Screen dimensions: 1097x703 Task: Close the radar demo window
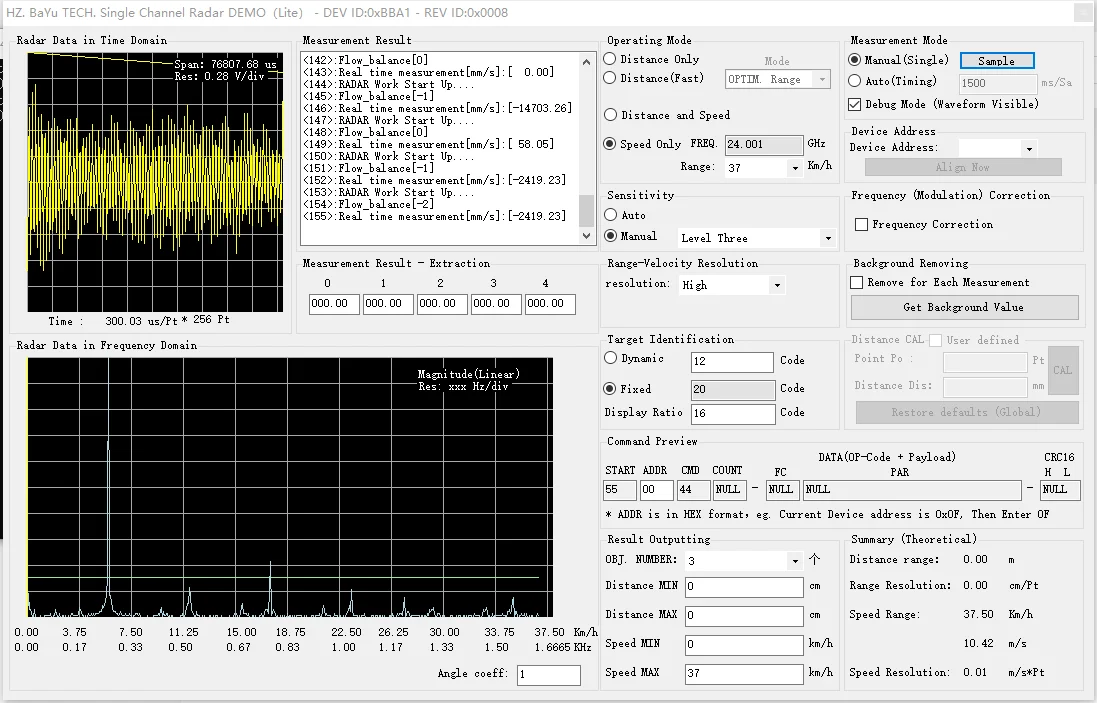1082,12
